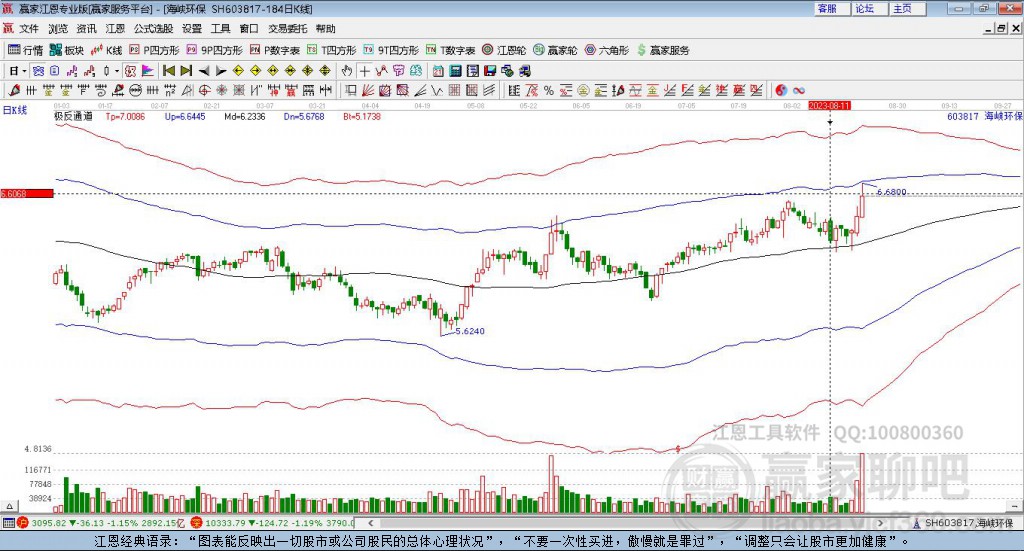The height and width of the screenshot is (551, 1024).
Task: Open the 设置 menu
Action: tap(192, 29)
